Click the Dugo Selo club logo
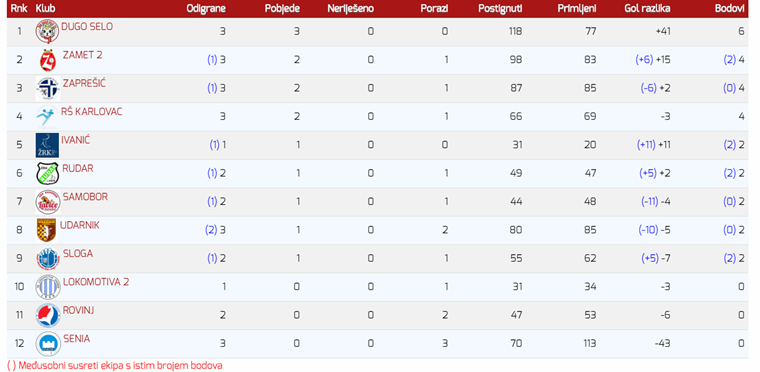Image resolution: width=760 pixels, height=372 pixels. coord(48,32)
